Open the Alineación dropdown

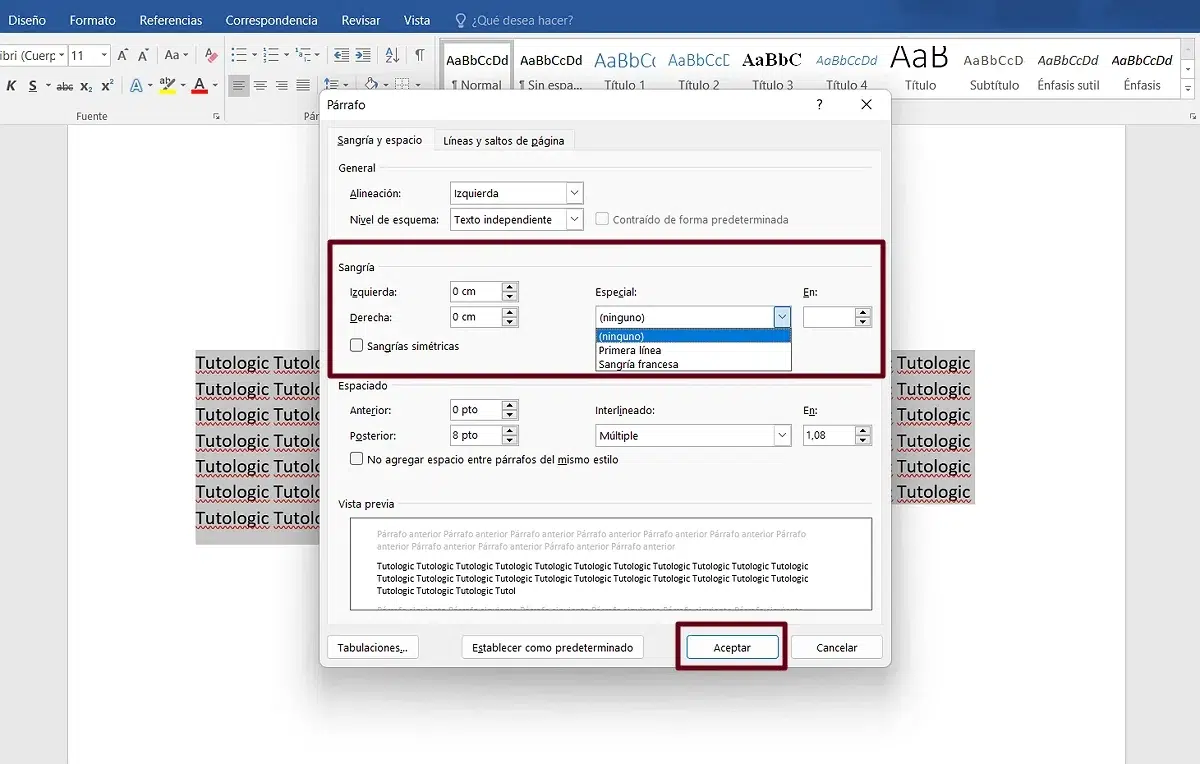[x=574, y=193]
